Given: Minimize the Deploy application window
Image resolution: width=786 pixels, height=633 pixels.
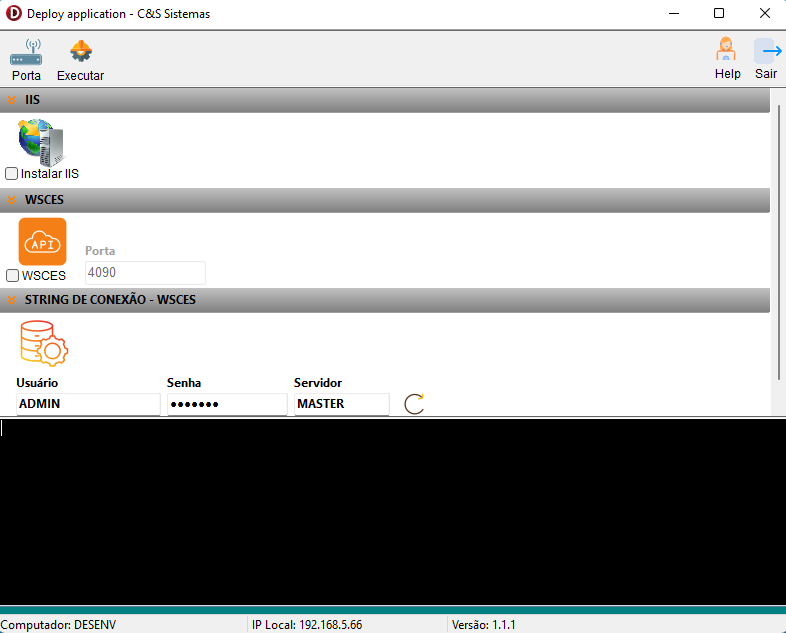Looking at the screenshot, I should click(674, 14).
